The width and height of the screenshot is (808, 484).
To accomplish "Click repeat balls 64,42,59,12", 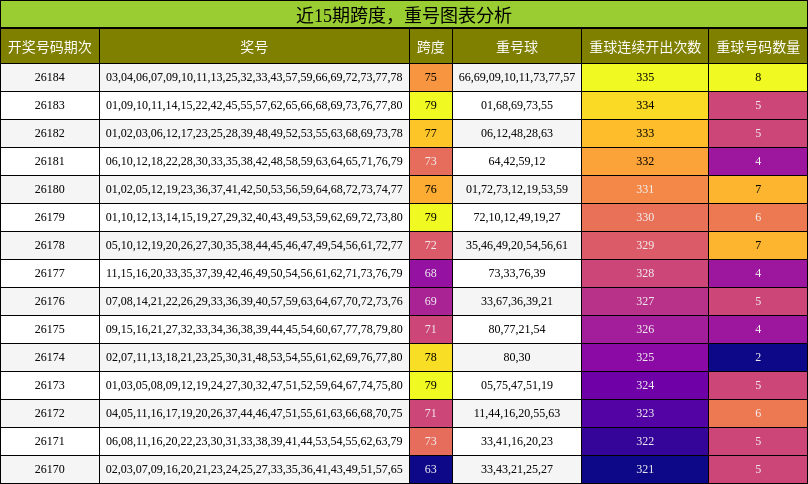I will pyautogui.click(x=517, y=161).
